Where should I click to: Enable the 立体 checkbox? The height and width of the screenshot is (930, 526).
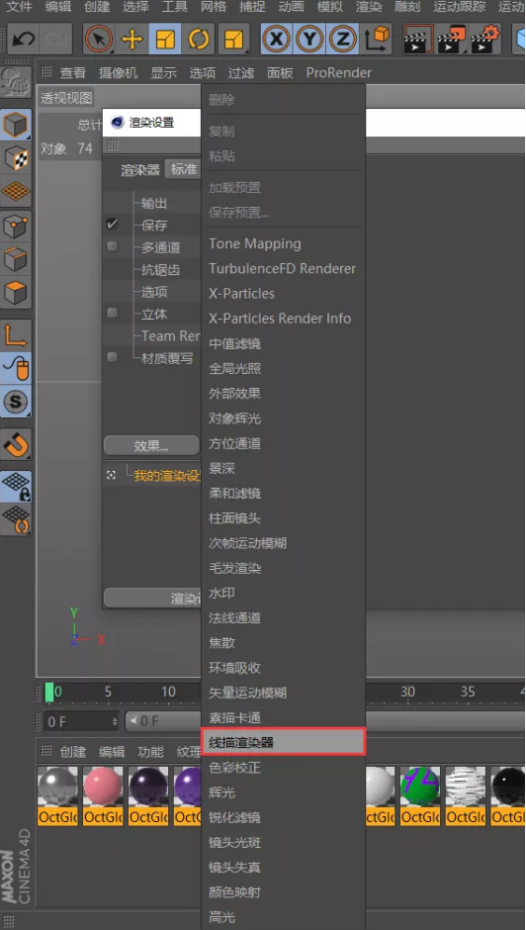(x=111, y=313)
